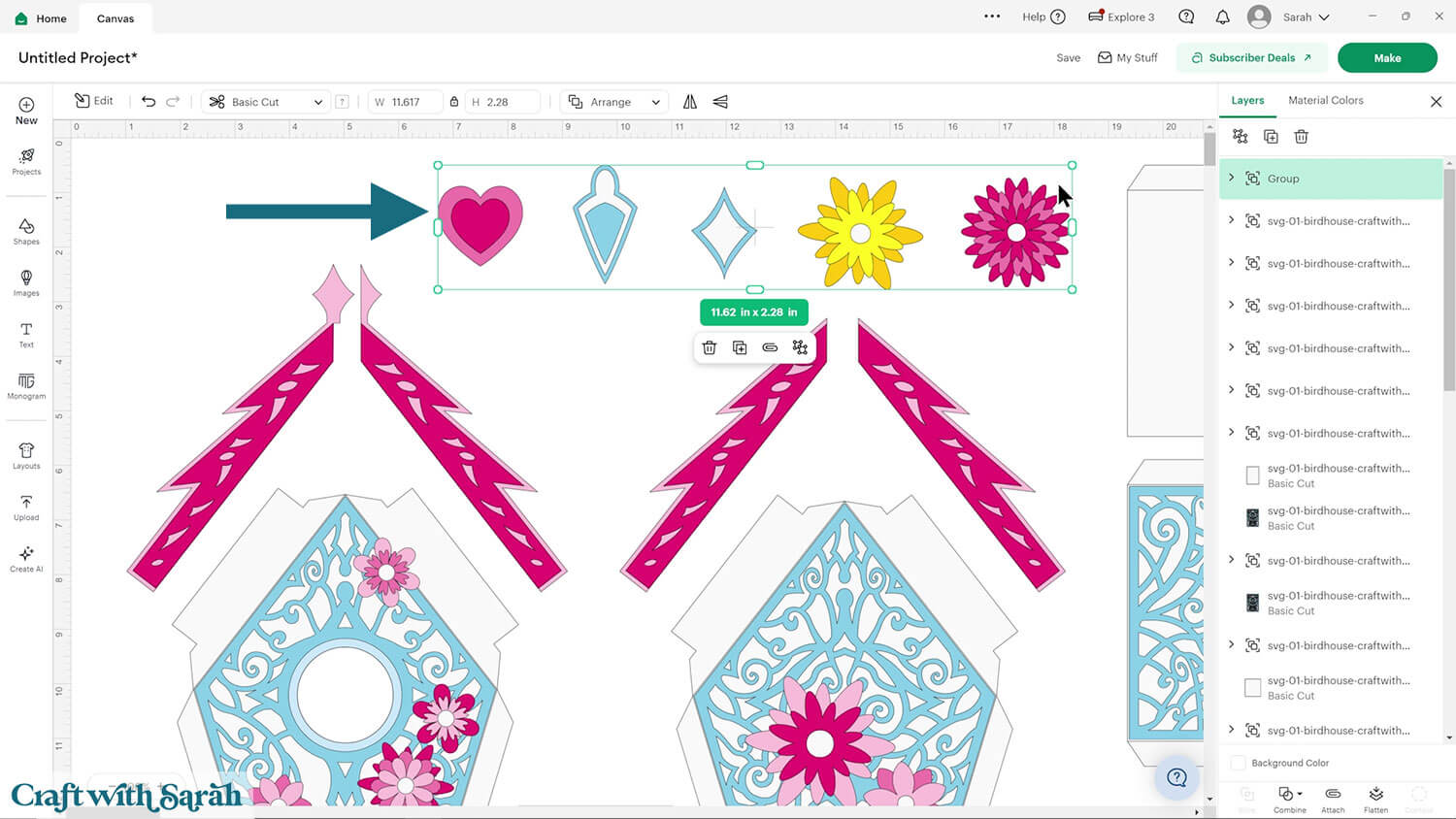Switch to the Layers tab
Viewport: 1456px width, 819px height.
click(x=1247, y=101)
